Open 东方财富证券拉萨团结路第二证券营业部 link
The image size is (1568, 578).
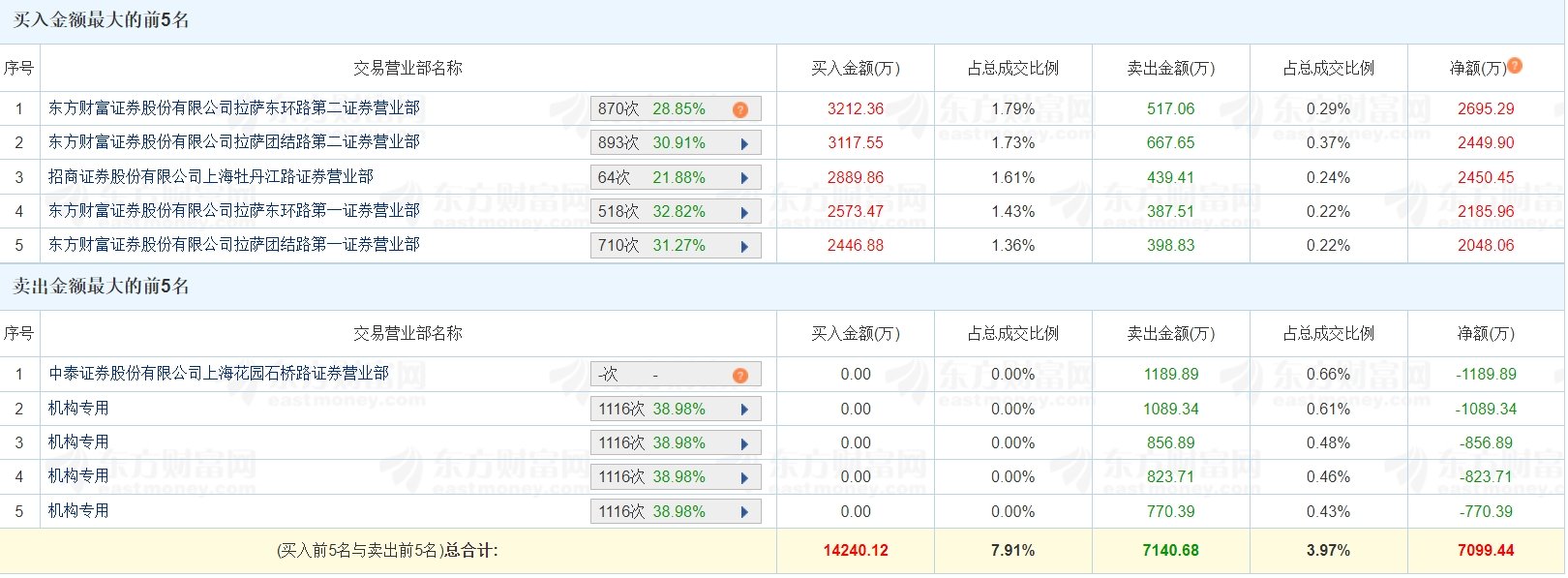(234, 142)
